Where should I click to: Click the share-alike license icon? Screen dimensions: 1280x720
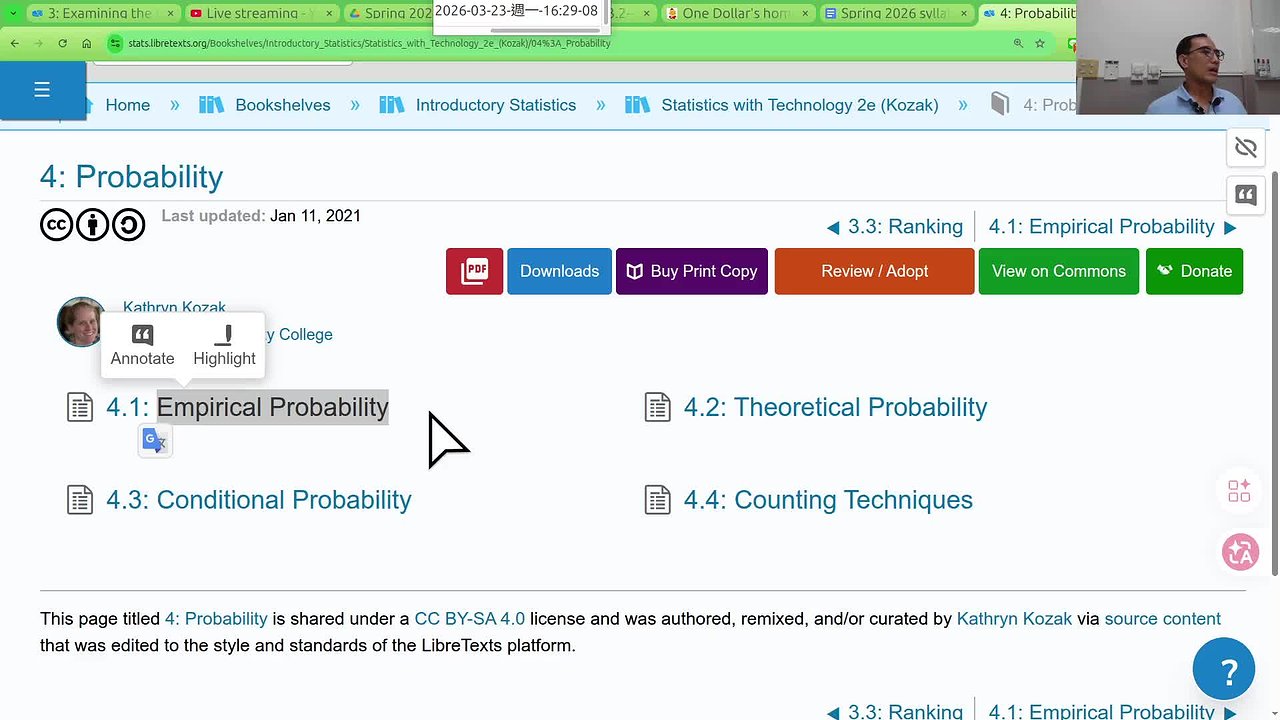128,225
